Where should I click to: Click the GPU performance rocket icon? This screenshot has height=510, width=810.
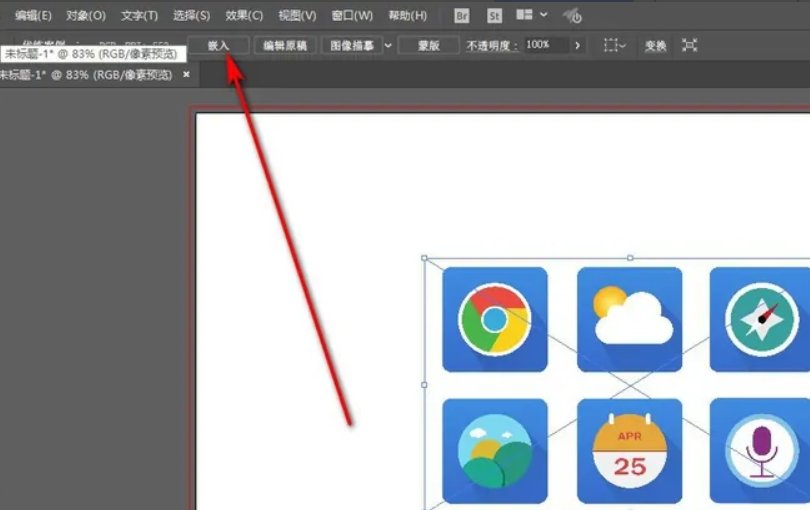(572, 16)
